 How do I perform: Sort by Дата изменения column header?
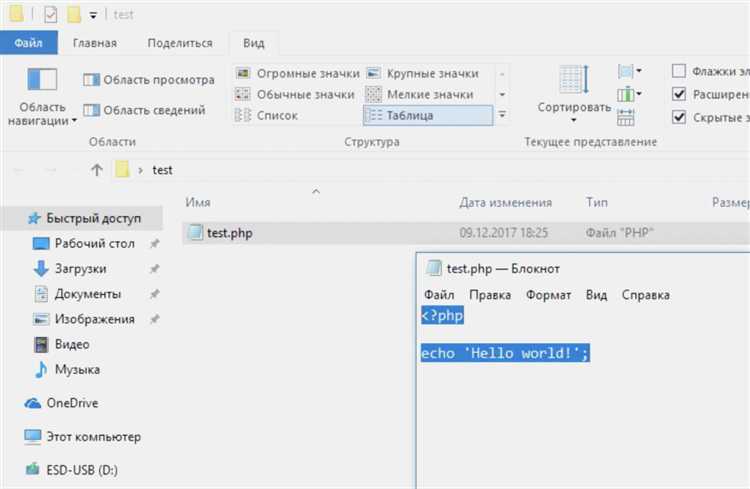[x=506, y=202]
